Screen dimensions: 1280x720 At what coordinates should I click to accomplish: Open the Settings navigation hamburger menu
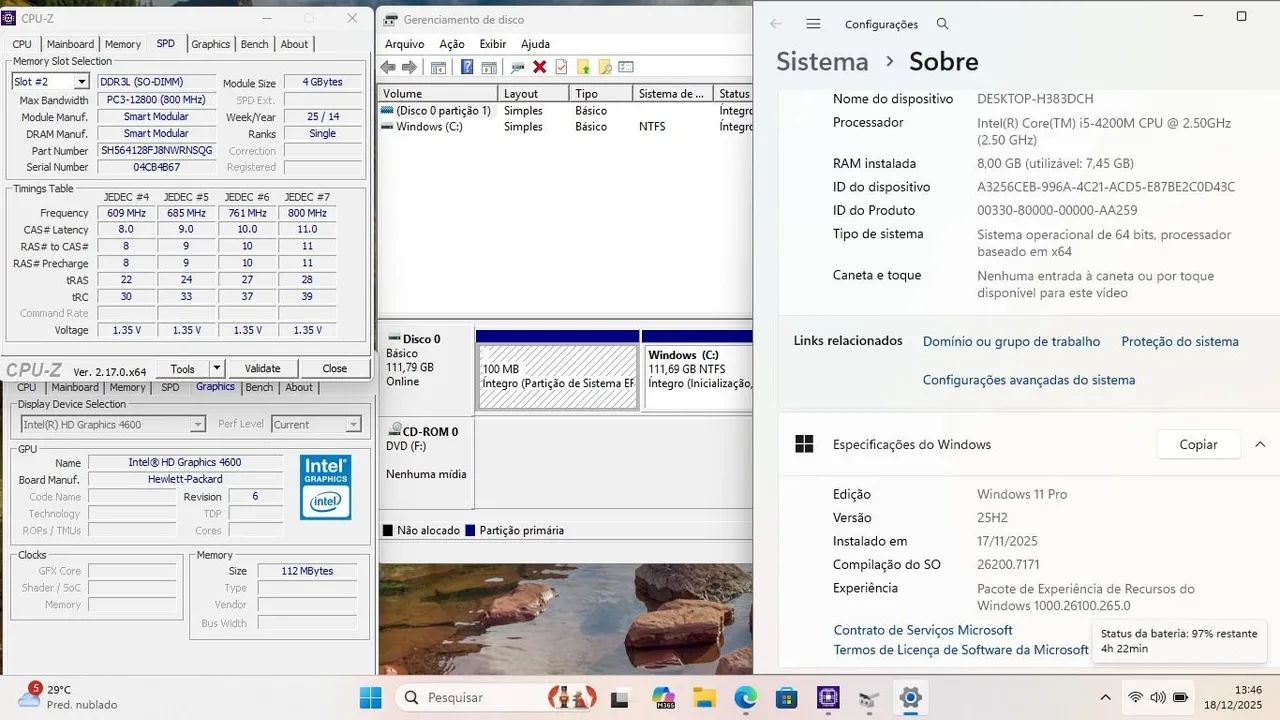(x=813, y=23)
